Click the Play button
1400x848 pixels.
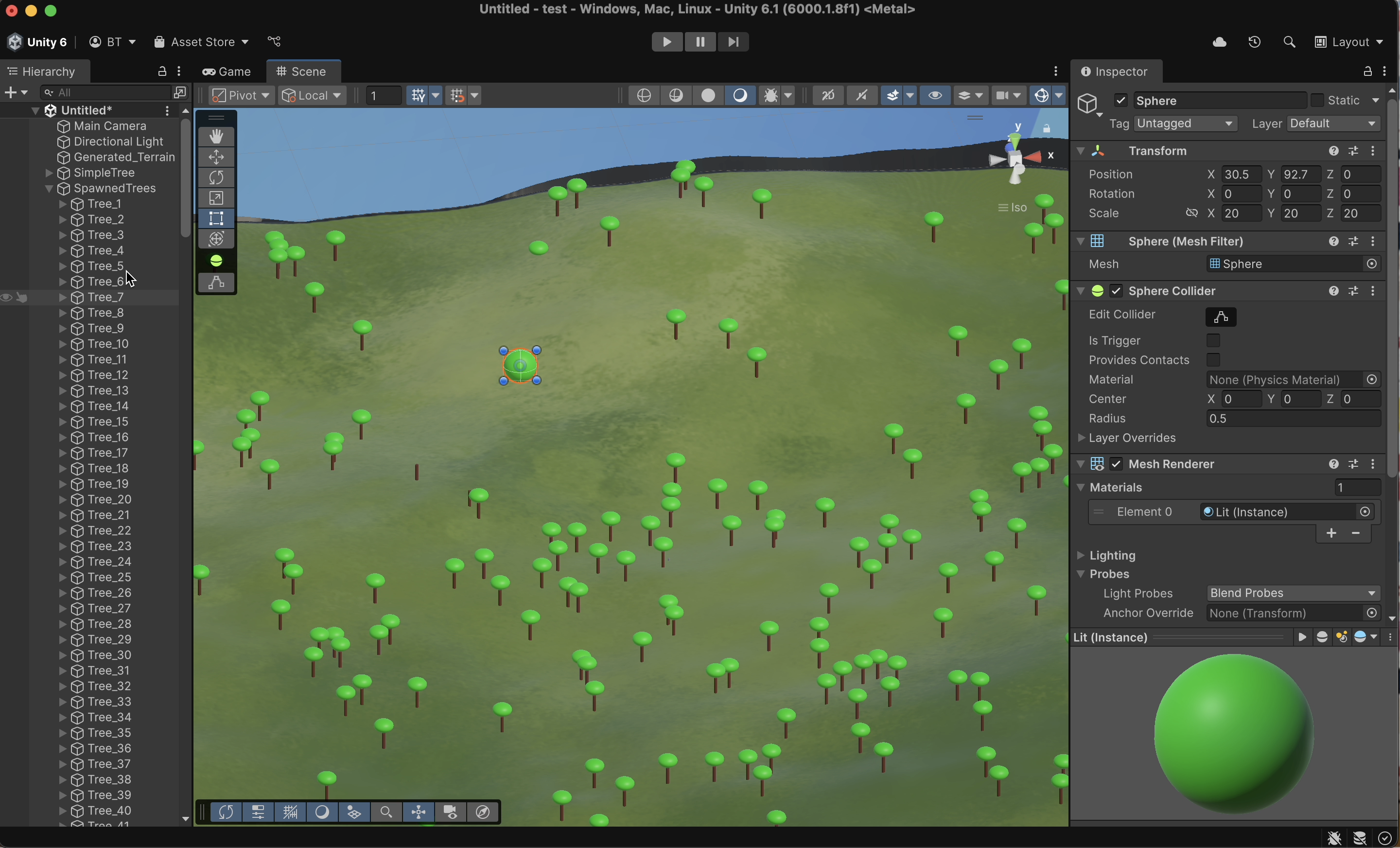point(666,42)
